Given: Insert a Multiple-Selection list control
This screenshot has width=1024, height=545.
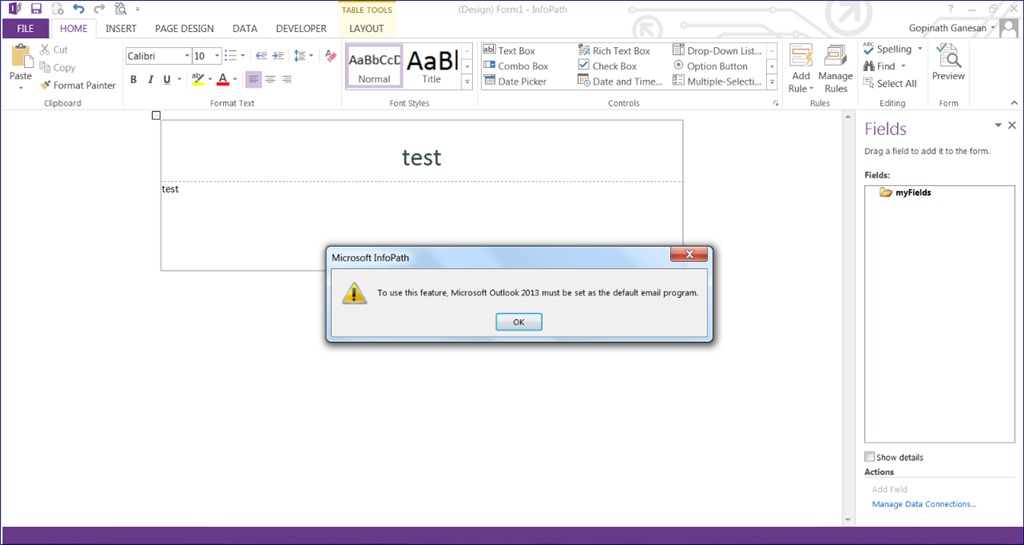Looking at the screenshot, I should point(717,82).
